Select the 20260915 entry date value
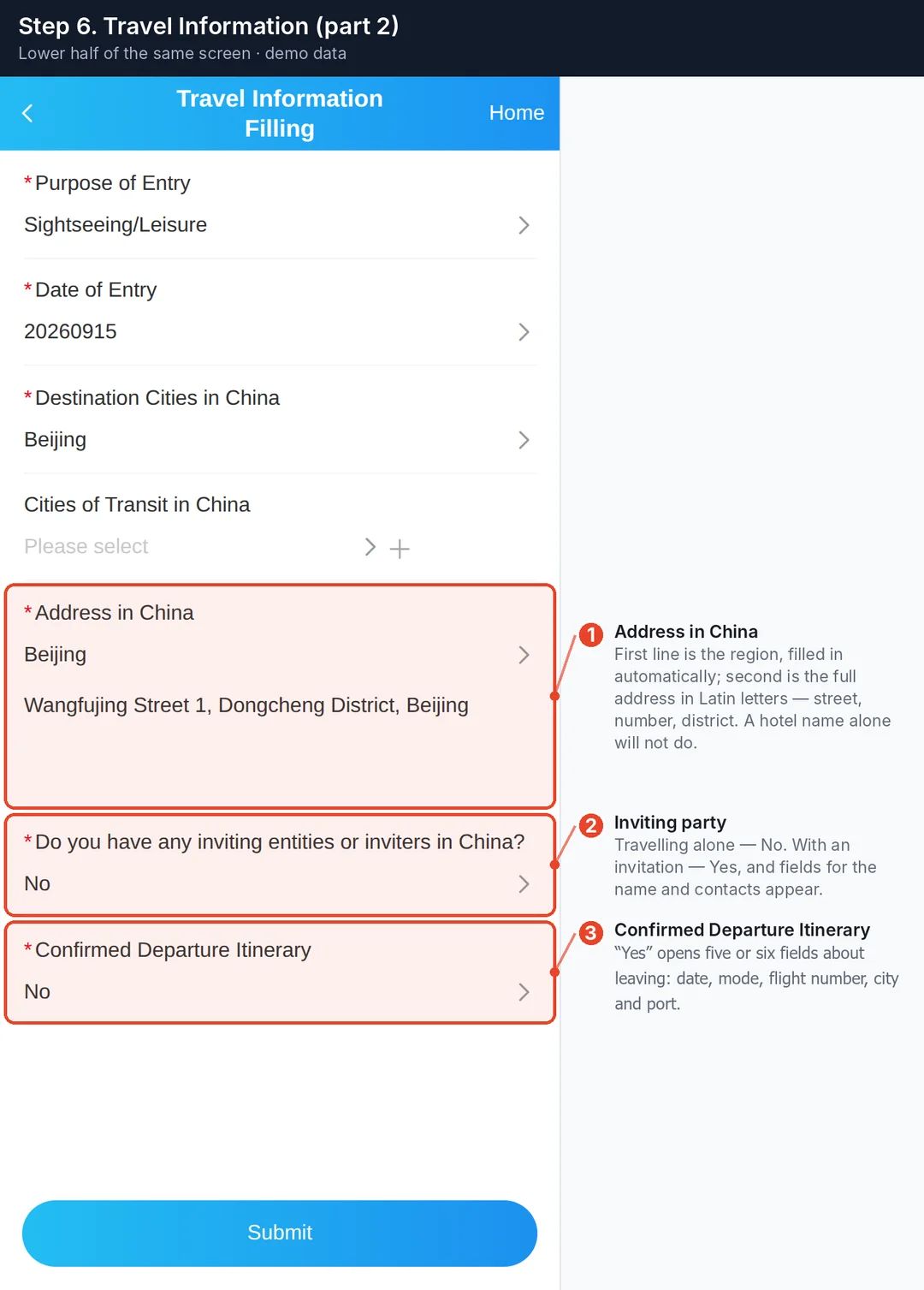Image resolution: width=924 pixels, height=1290 pixels. pos(70,331)
